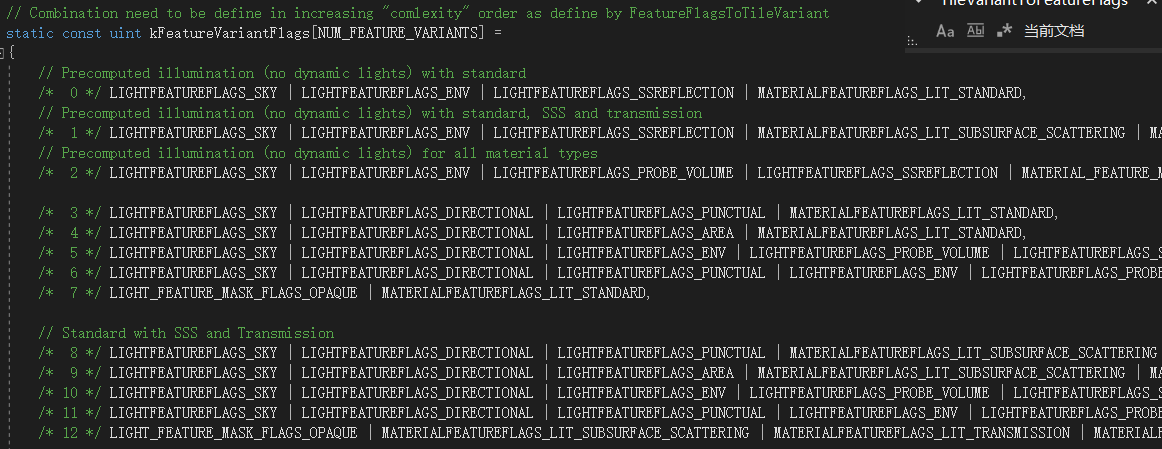The height and width of the screenshot is (449, 1162).
Task: Click the /* 9 */ index comment
Action: [x=71, y=373]
